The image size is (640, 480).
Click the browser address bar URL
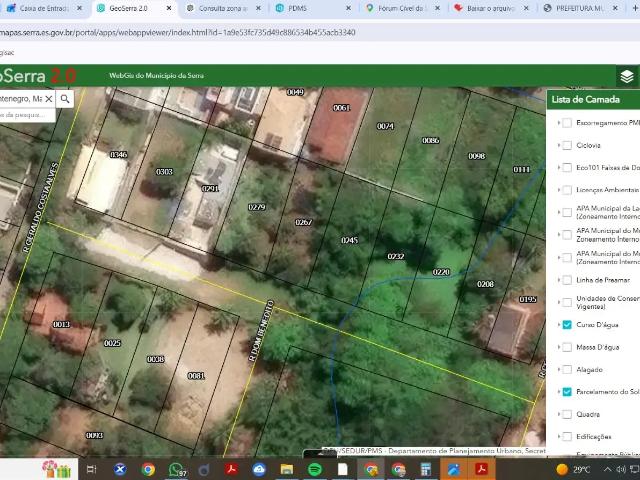point(178,33)
